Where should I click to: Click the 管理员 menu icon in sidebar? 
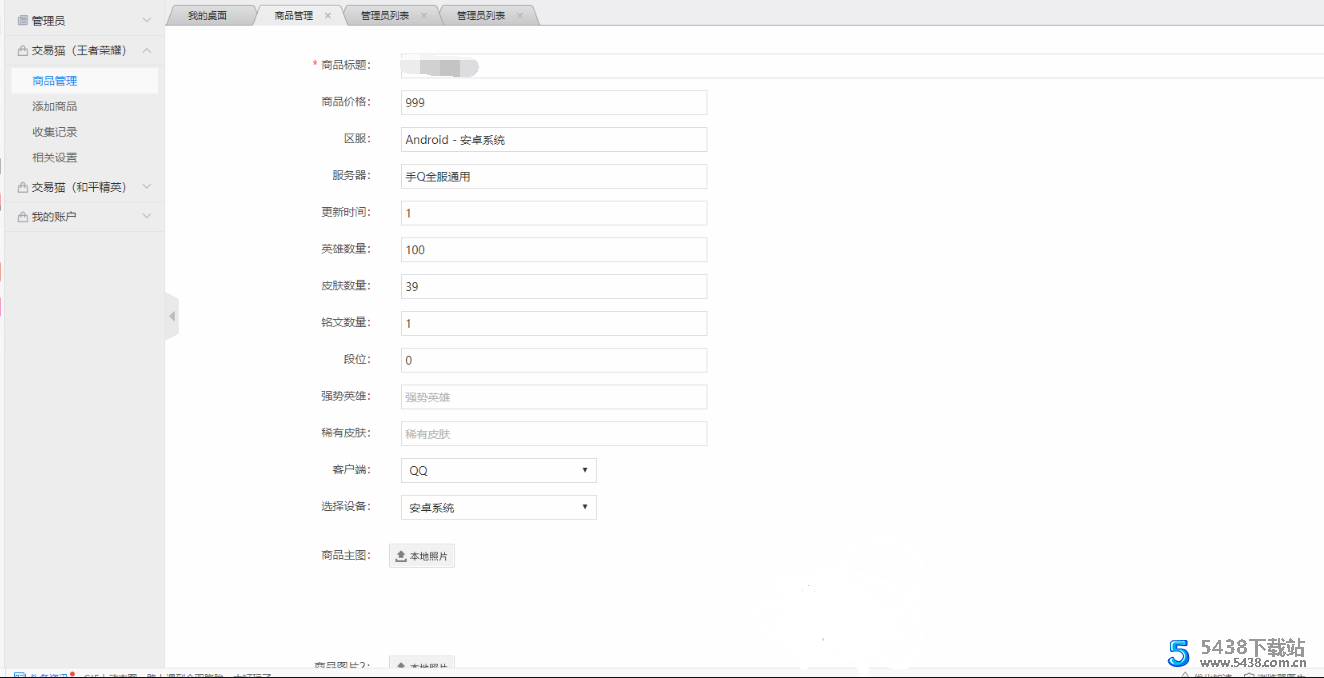[23, 20]
